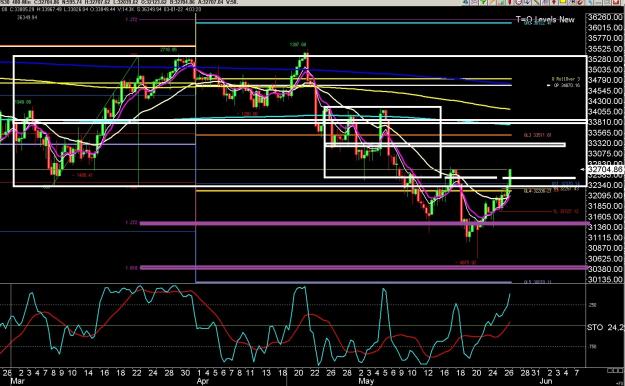The width and height of the screenshot is (625, 386).
Task: Click the 30135.00 price axis label
Action: [605, 280]
